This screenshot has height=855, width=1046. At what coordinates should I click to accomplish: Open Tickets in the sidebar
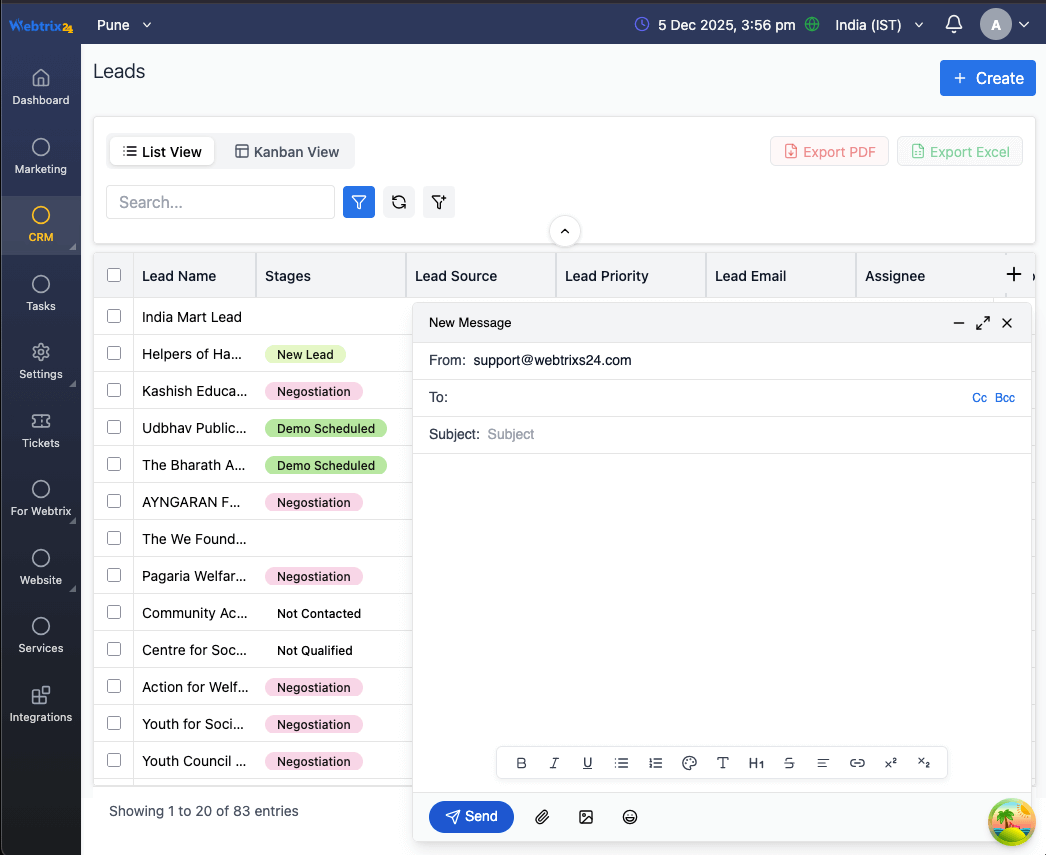[41, 430]
